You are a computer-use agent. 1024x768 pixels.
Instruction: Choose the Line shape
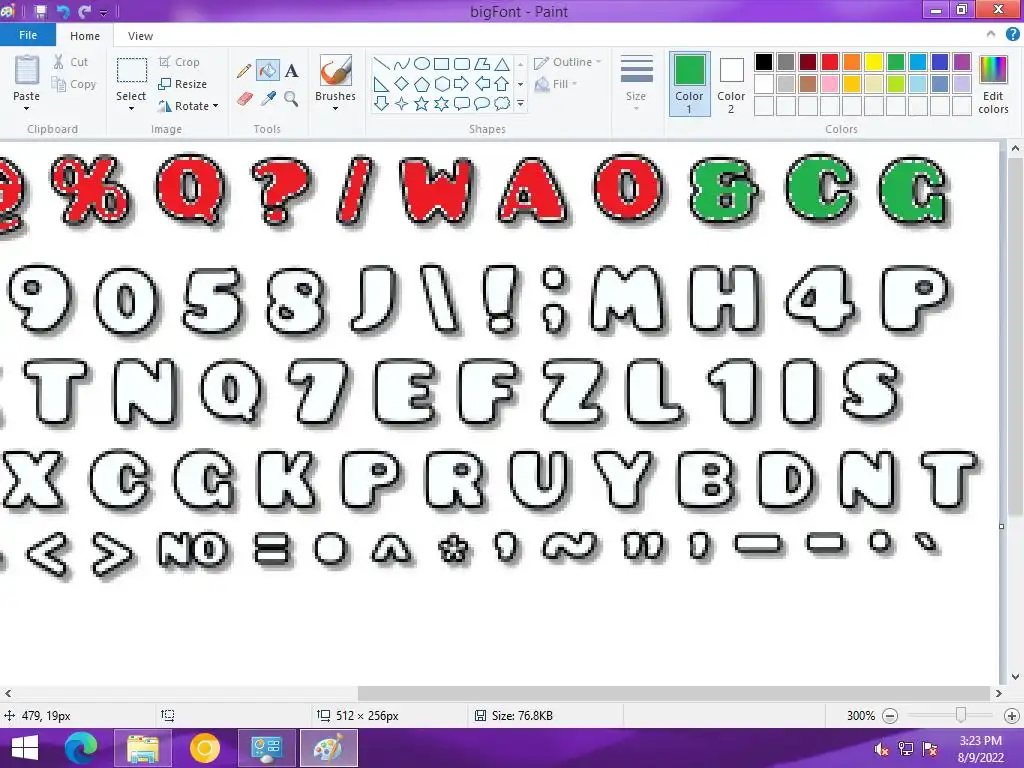381,64
